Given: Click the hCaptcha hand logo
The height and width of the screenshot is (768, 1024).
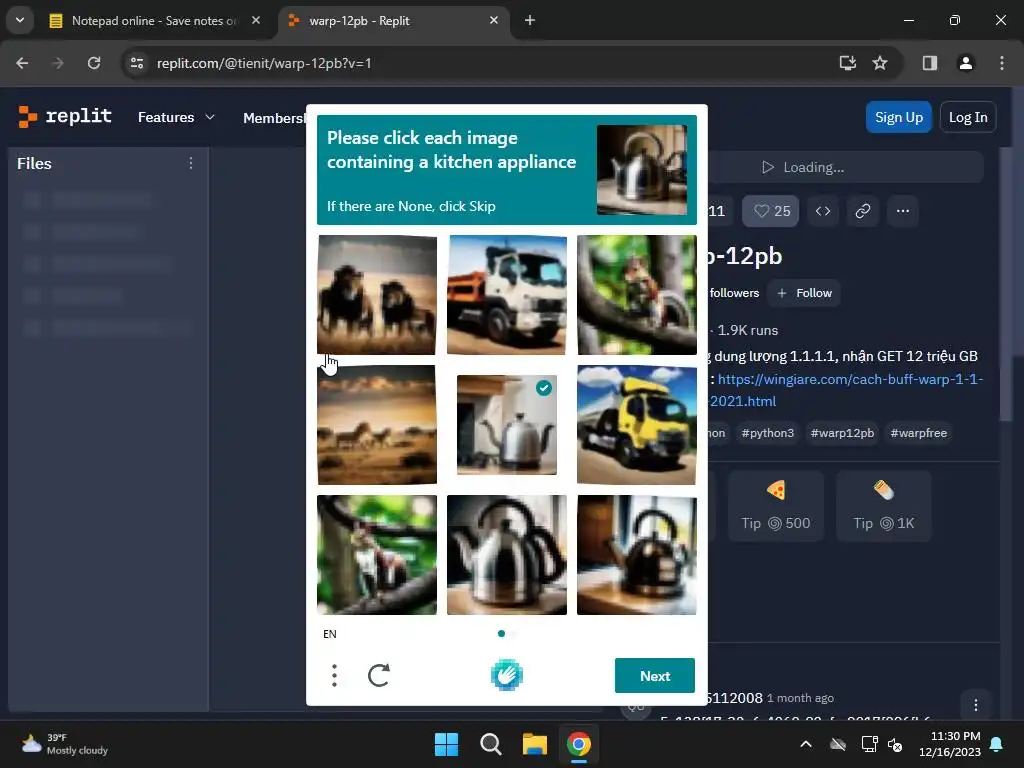Looking at the screenshot, I should pyautogui.click(x=507, y=675).
